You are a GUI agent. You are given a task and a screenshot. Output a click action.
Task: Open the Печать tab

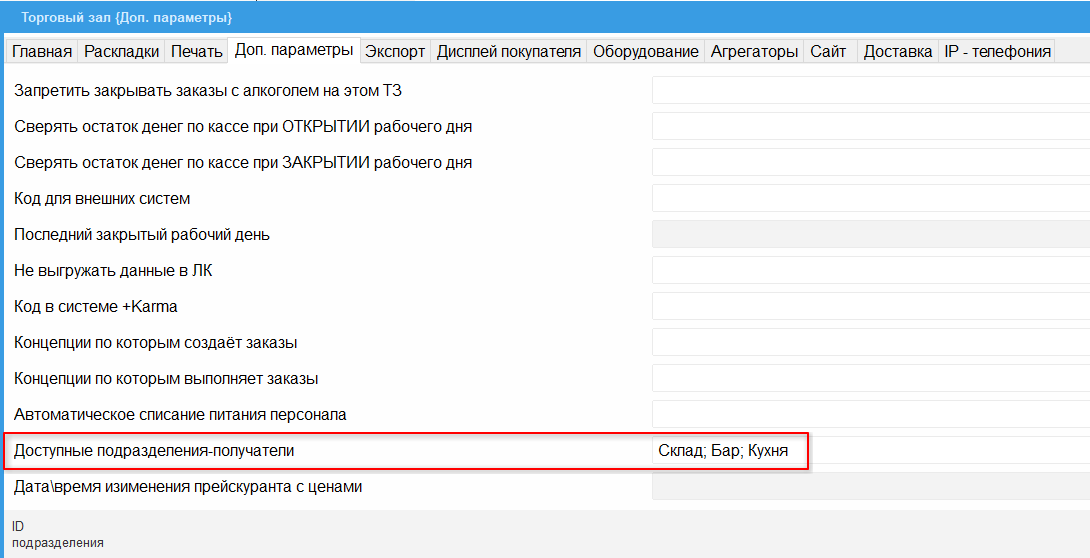[x=197, y=51]
